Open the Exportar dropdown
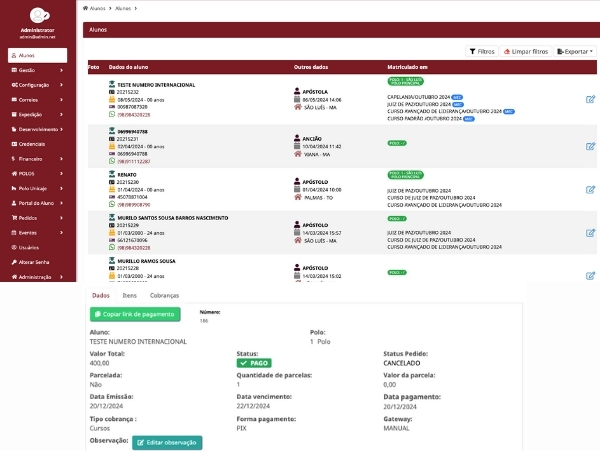Viewport: 600px width, 451px height. click(575, 51)
